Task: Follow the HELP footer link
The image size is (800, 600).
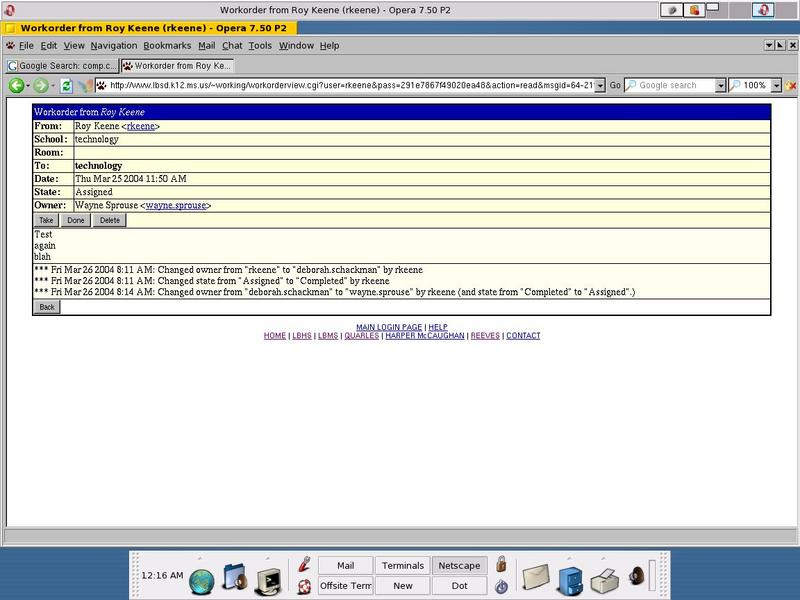Action: pyautogui.click(x=438, y=327)
